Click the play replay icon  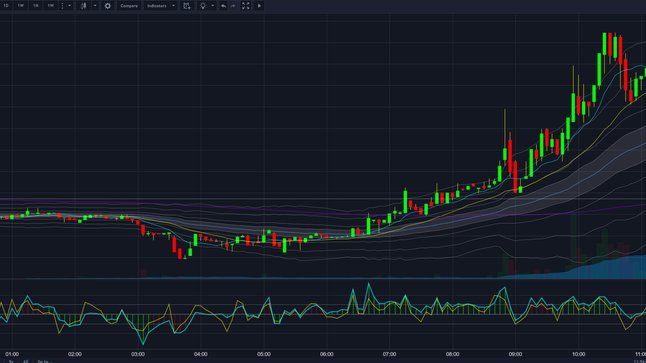[x=259, y=6]
